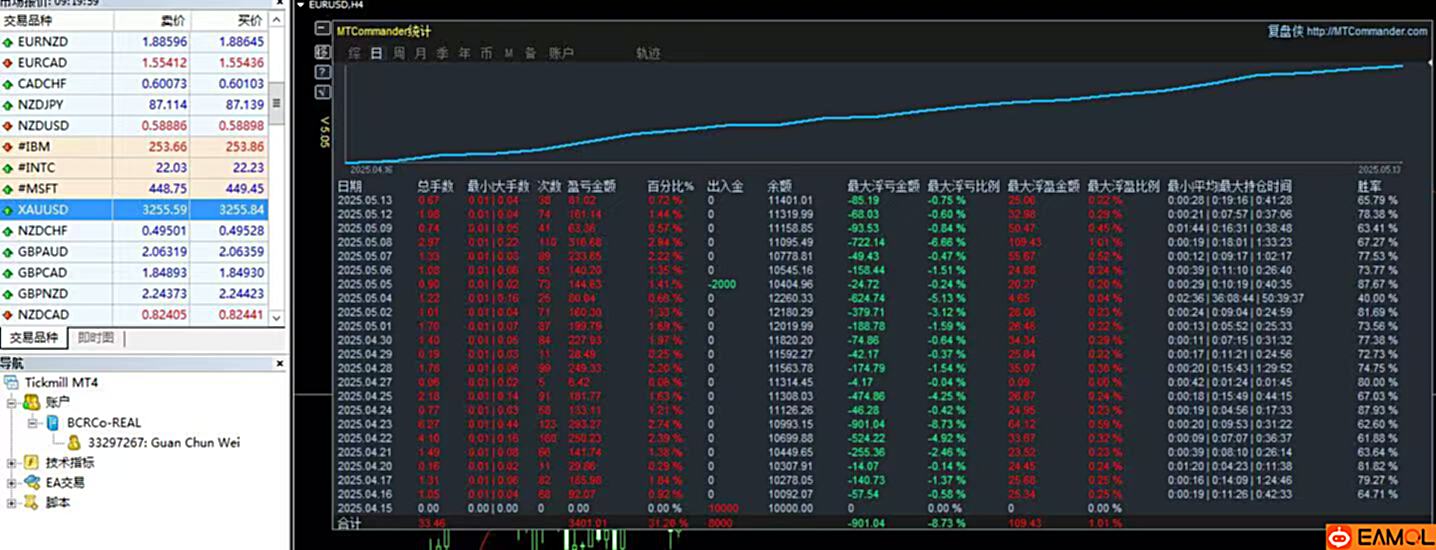Image resolution: width=1436 pixels, height=550 pixels.
Task: Click the EA交易 expert advisor icon
Action: pyautogui.click(x=33, y=482)
